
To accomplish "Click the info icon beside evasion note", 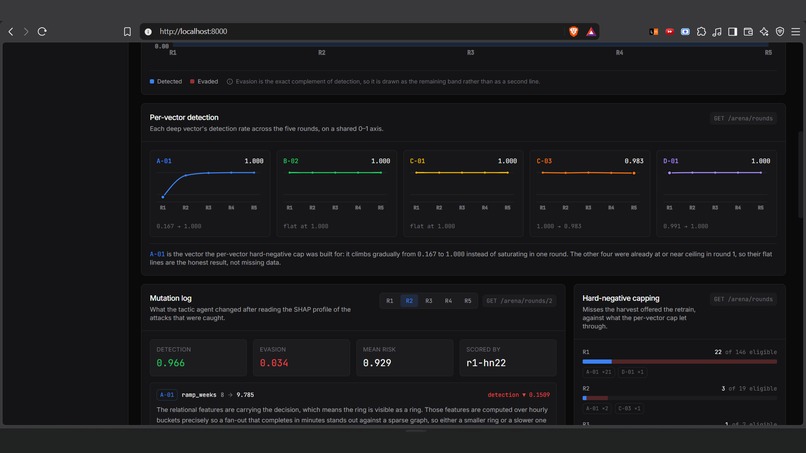I will [x=230, y=81].
